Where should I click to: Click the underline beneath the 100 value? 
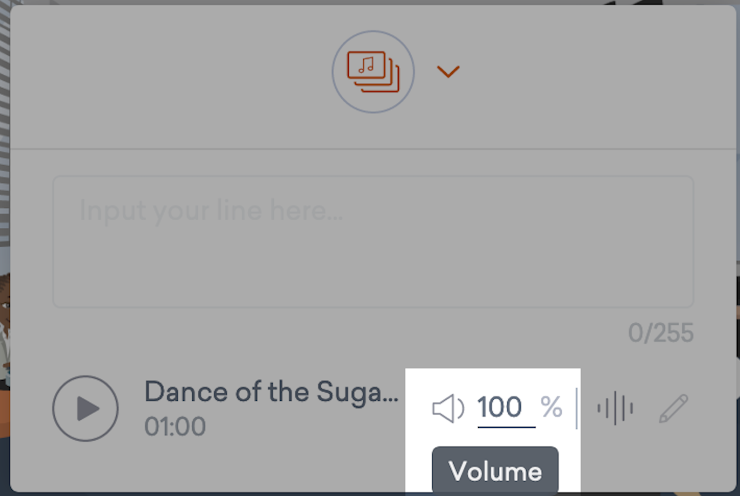pos(506,427)
